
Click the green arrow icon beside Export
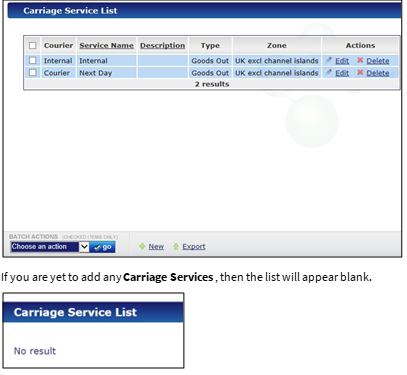(176, 247)
